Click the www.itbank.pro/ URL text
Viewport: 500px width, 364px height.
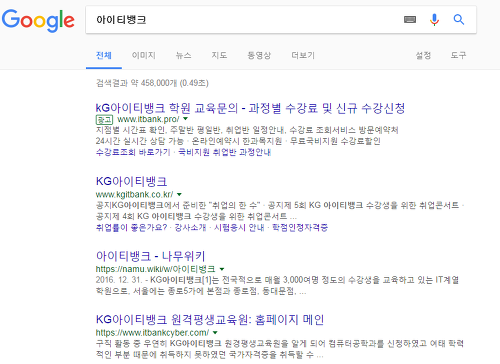[x=148, y=119]
